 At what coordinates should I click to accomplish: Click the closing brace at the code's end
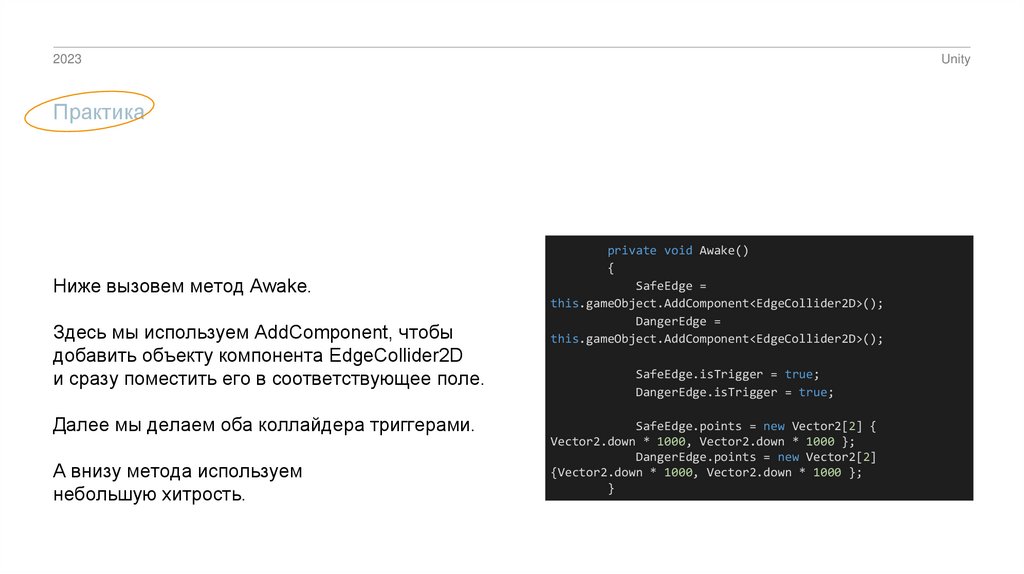(611, 490)
